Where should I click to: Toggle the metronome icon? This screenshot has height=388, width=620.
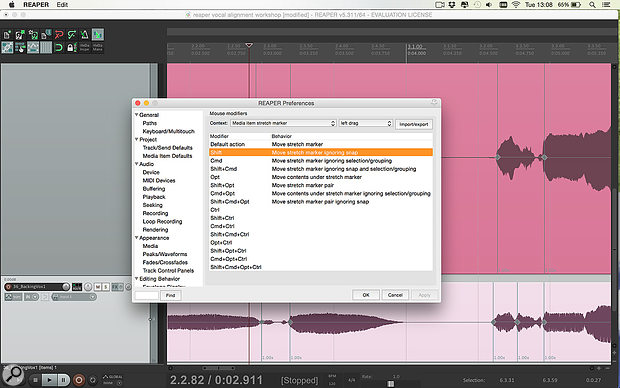point(85,35)
